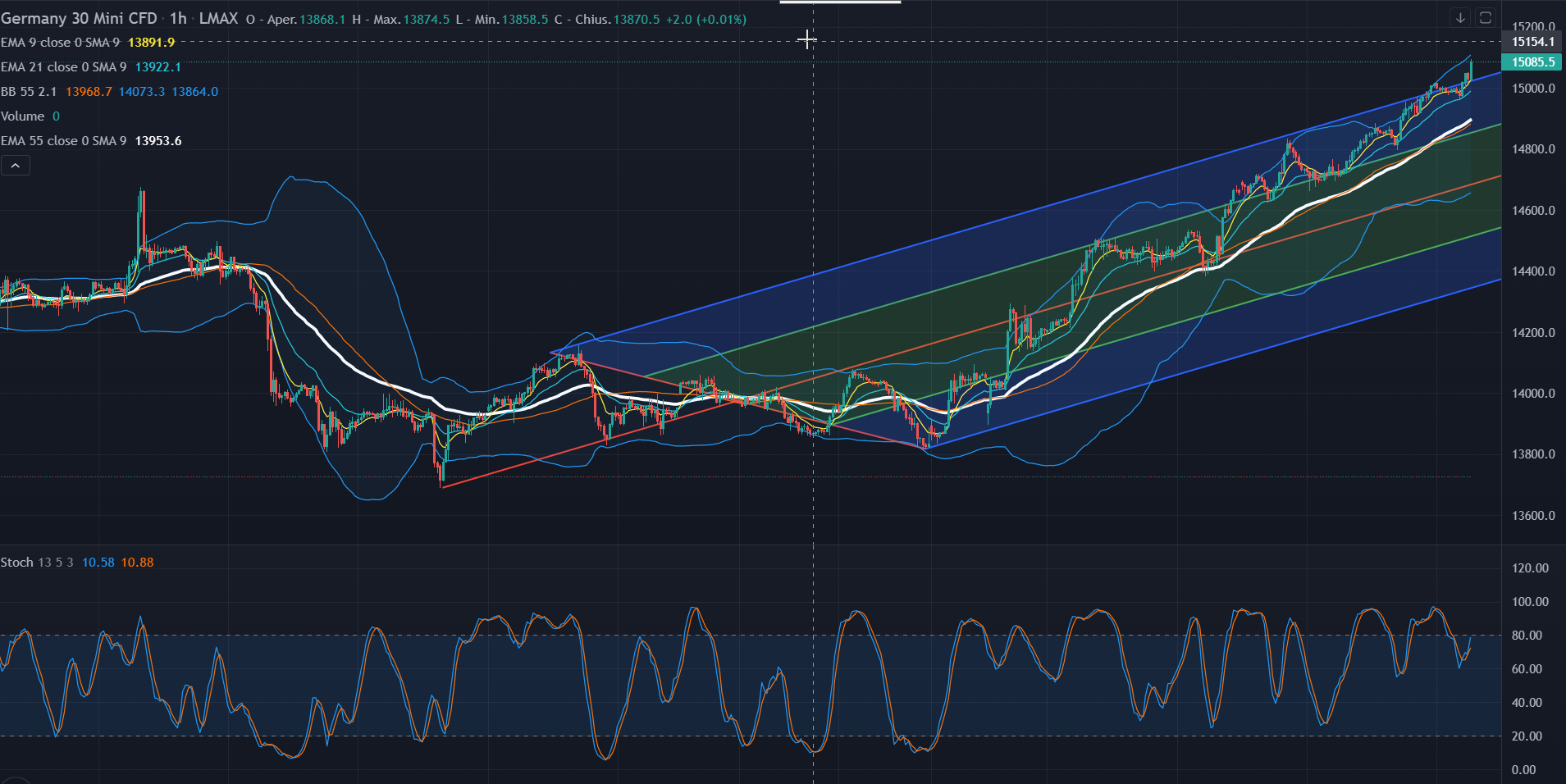Click the LMAX exchange label in the title
1566x784 pixels.
[218, 18]
